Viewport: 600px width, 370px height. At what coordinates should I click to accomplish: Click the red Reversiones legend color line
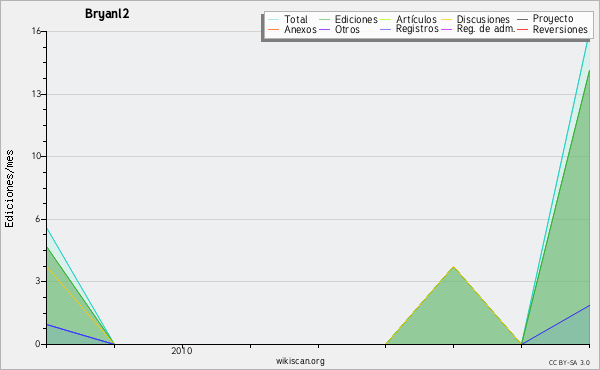[x=522, y=29]
